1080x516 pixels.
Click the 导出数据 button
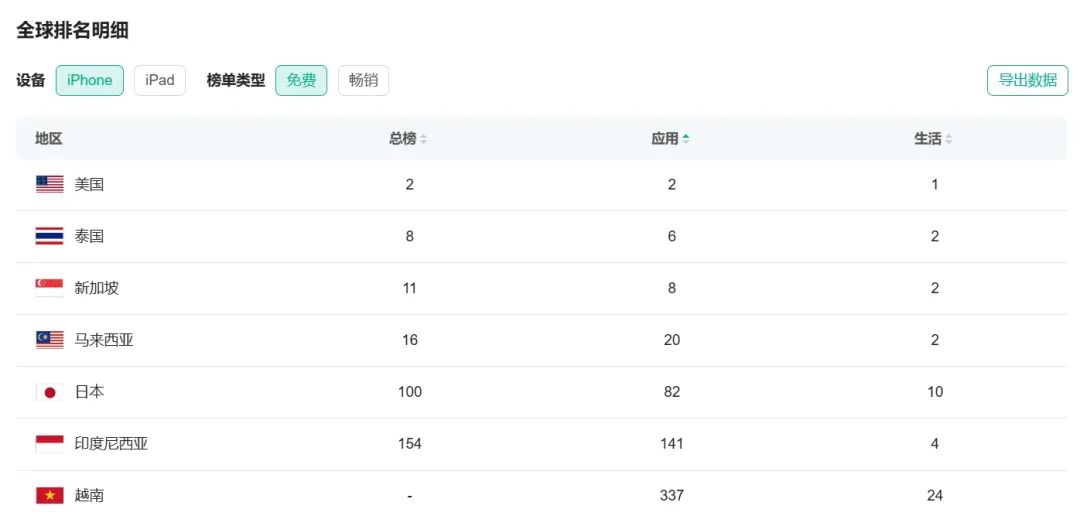coord(1028,81)
